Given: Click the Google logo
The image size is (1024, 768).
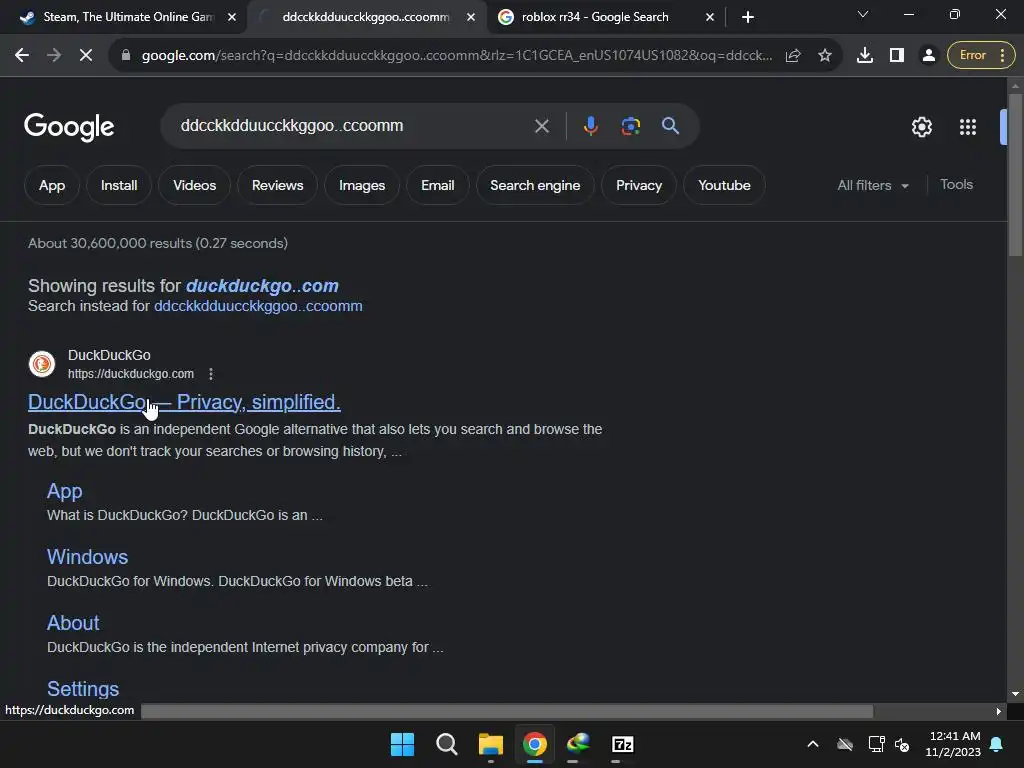Looking at the screenshot, I should 69,127.
